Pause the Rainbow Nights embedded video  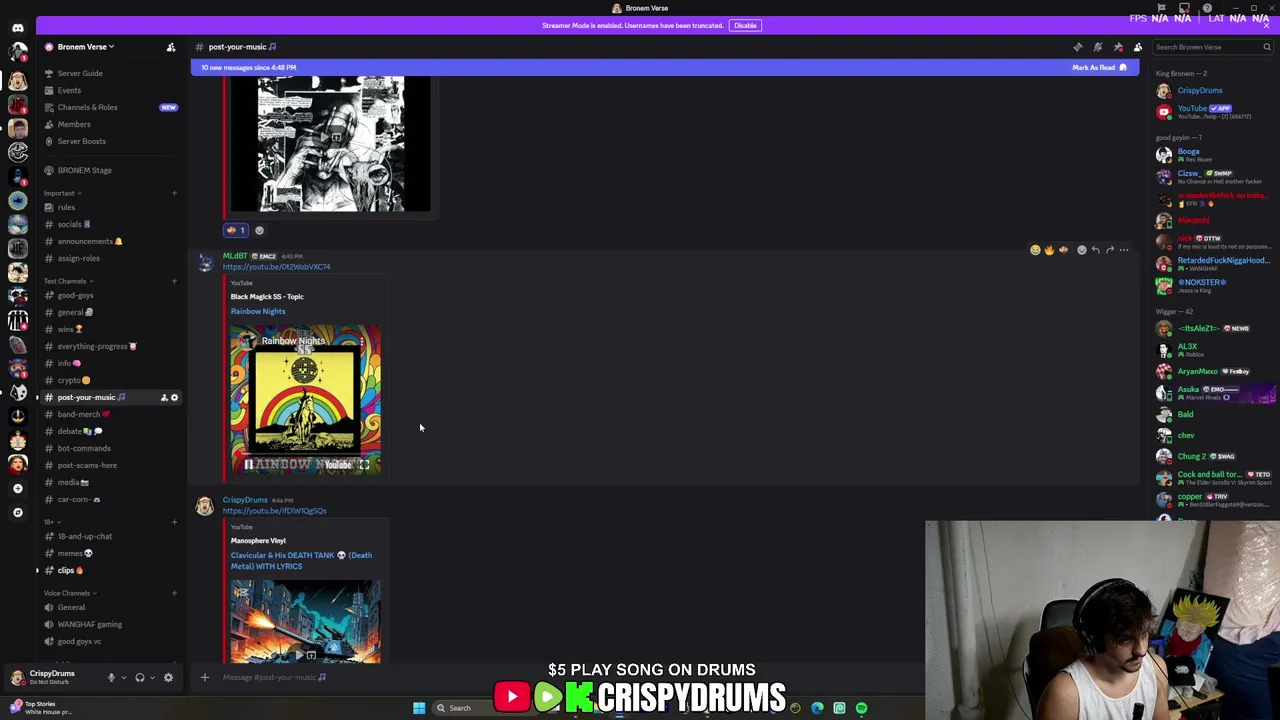249,464
